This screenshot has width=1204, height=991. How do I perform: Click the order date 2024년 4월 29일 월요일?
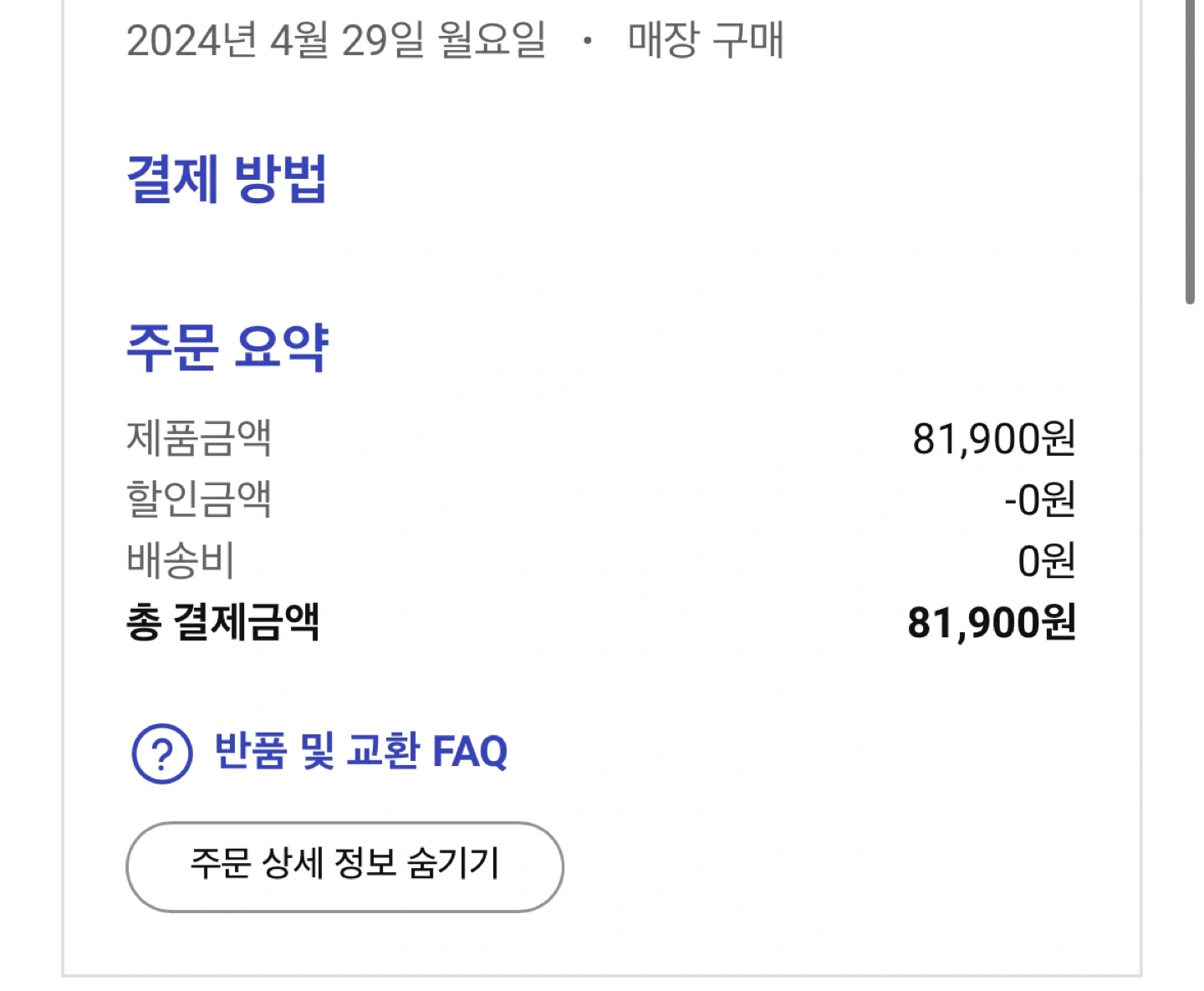(x=336, y=39)
